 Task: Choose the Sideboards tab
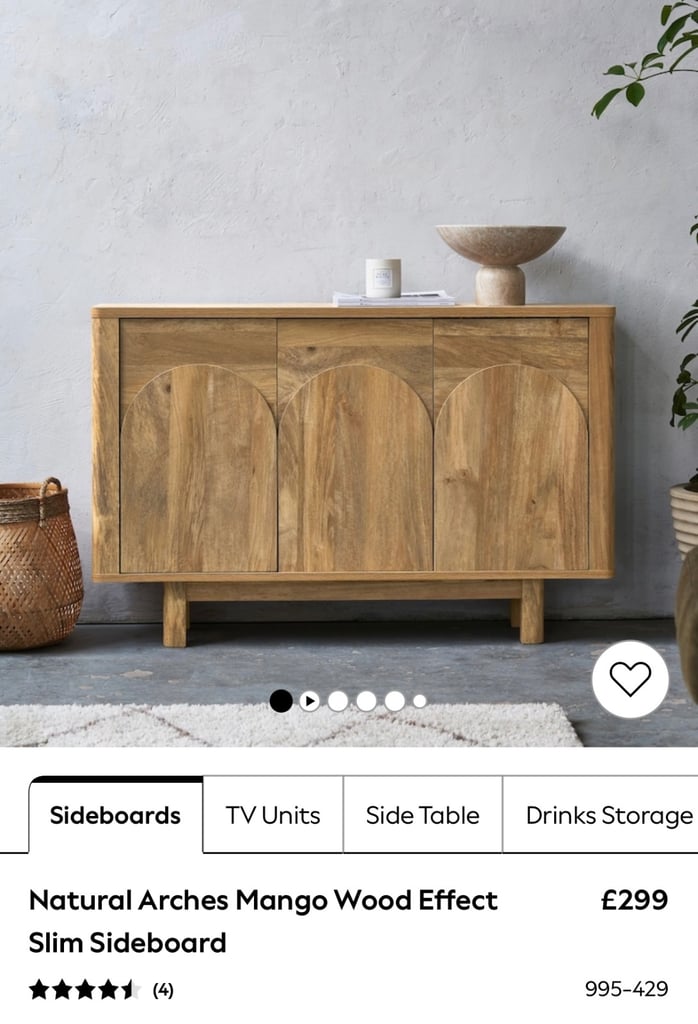(x=116, y=815)
